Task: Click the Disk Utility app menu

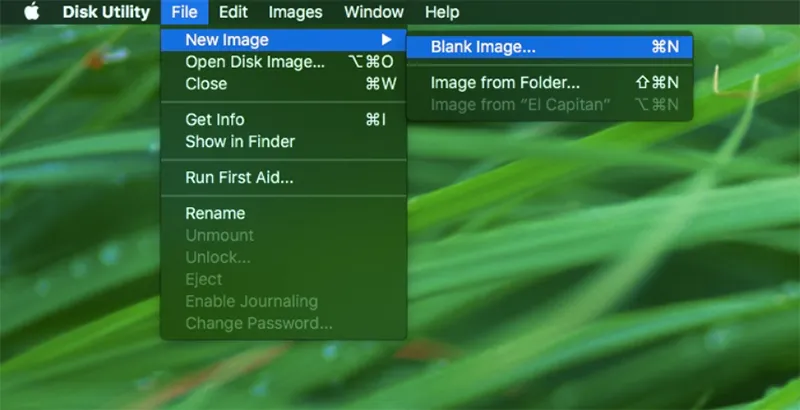Action: (106, 12)
